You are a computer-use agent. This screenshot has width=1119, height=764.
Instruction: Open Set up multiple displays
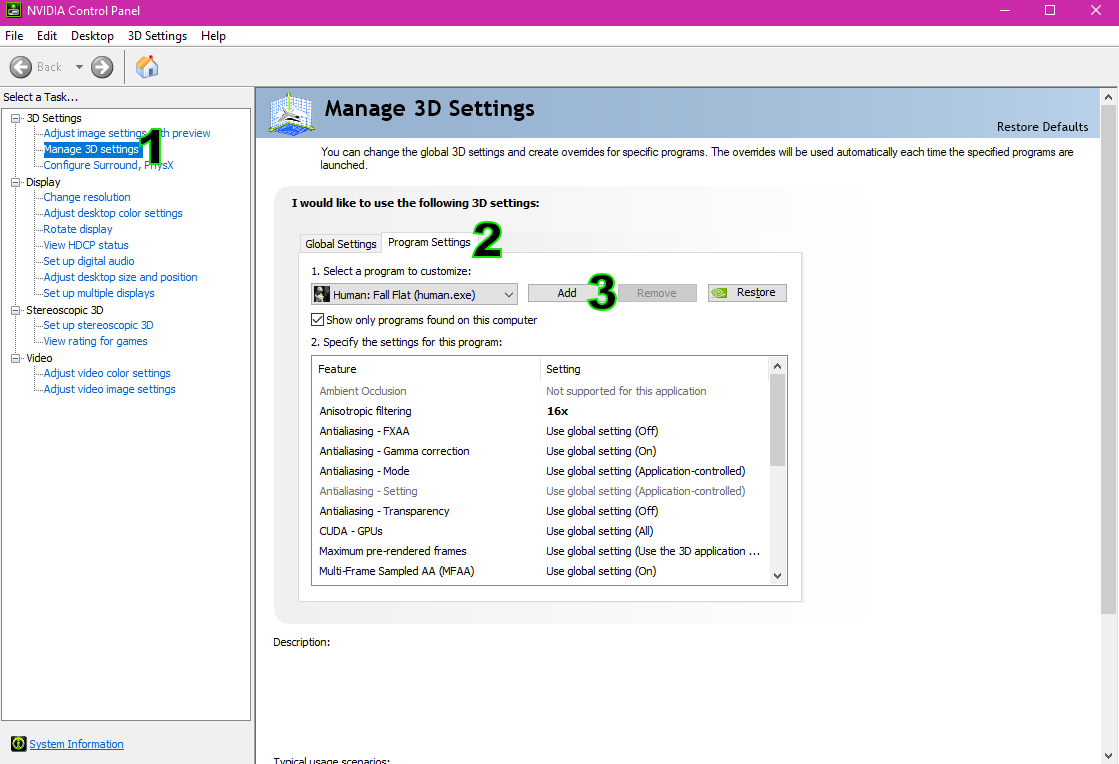point(98,293)
